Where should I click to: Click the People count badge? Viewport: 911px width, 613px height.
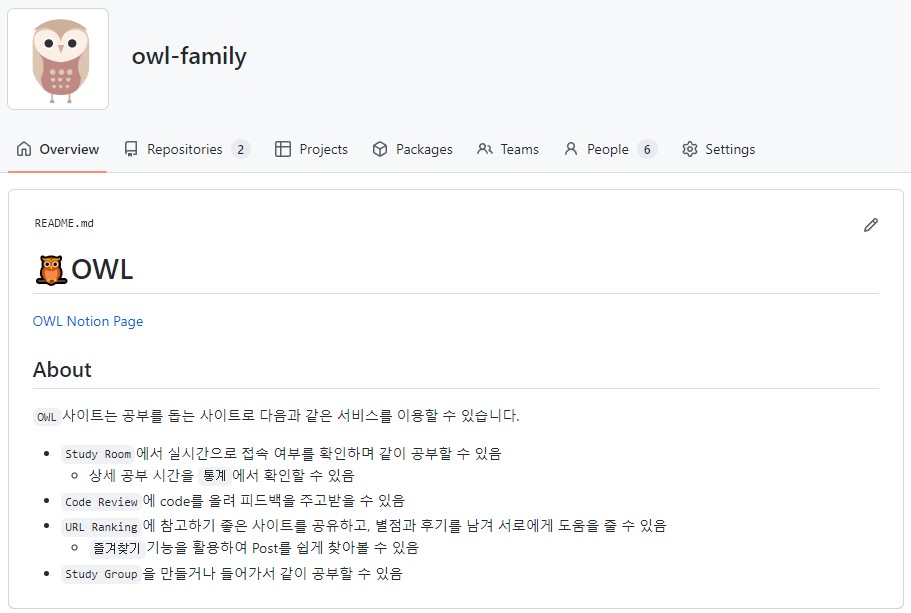click(x=647, y=149)
